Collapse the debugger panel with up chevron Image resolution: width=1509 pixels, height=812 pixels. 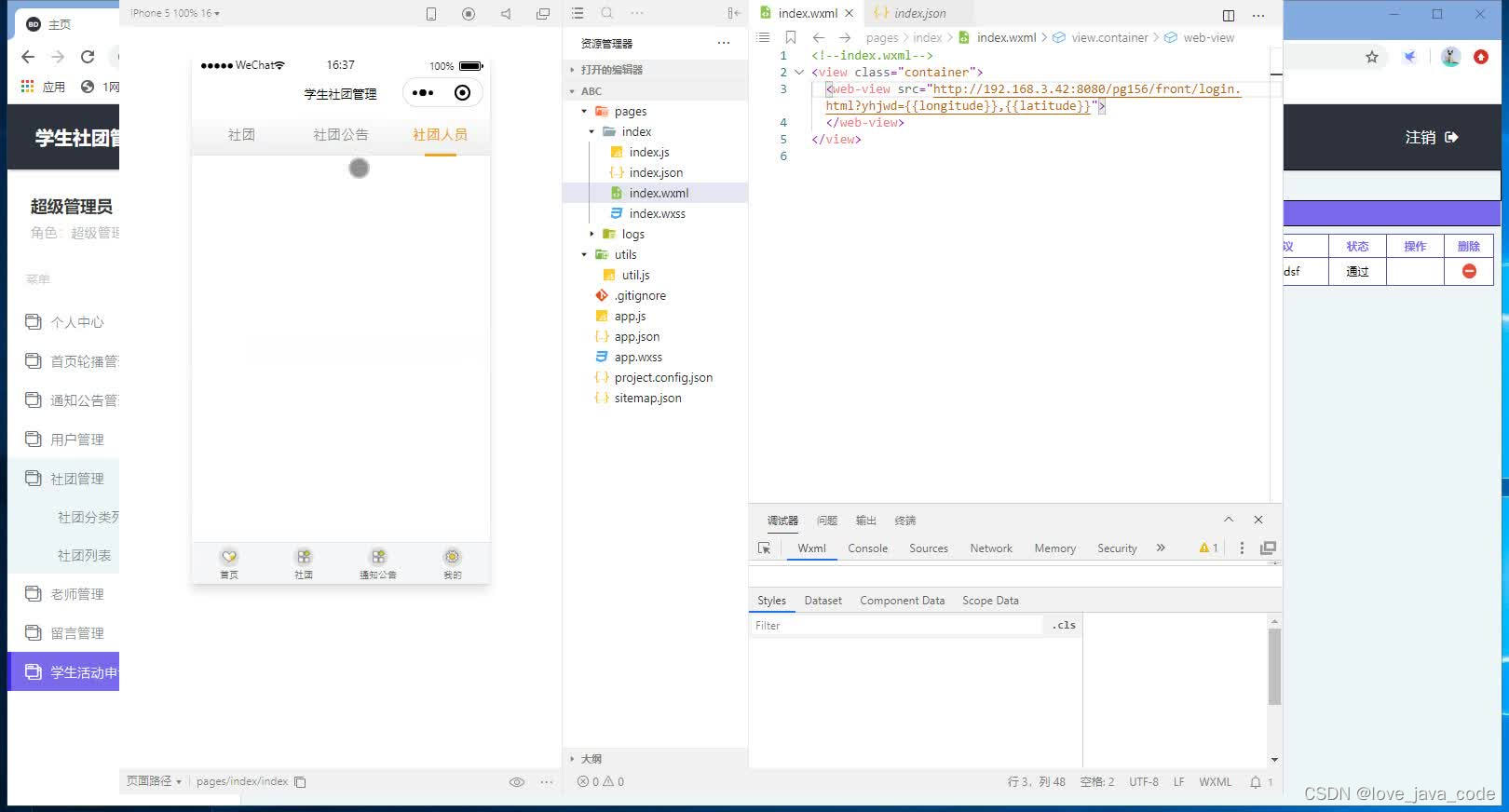1229,520
